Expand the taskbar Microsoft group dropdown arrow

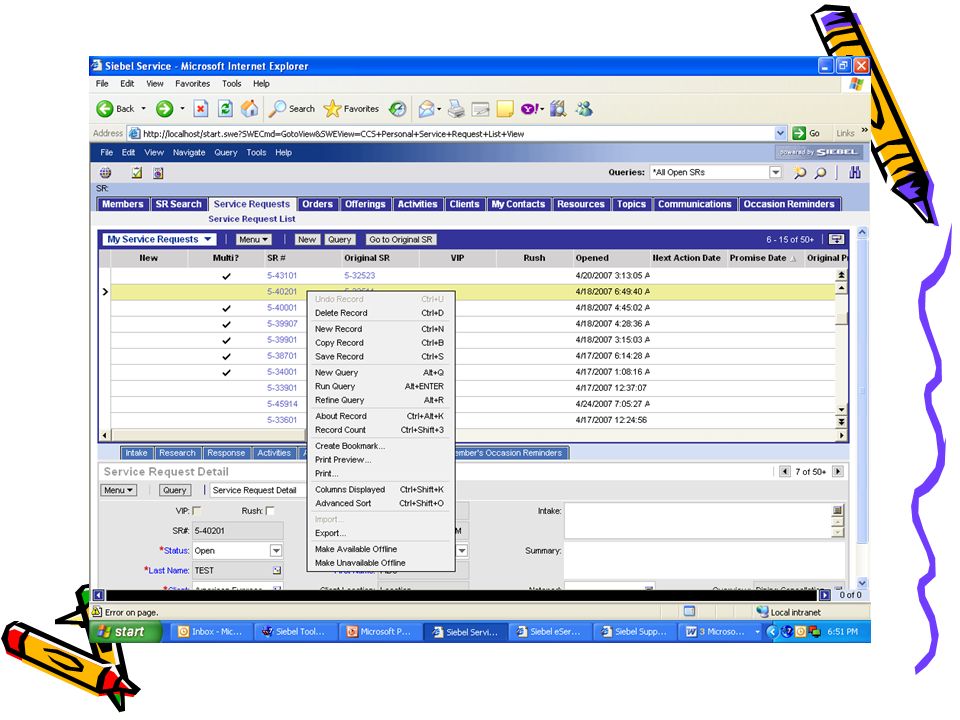coord(757,631)
